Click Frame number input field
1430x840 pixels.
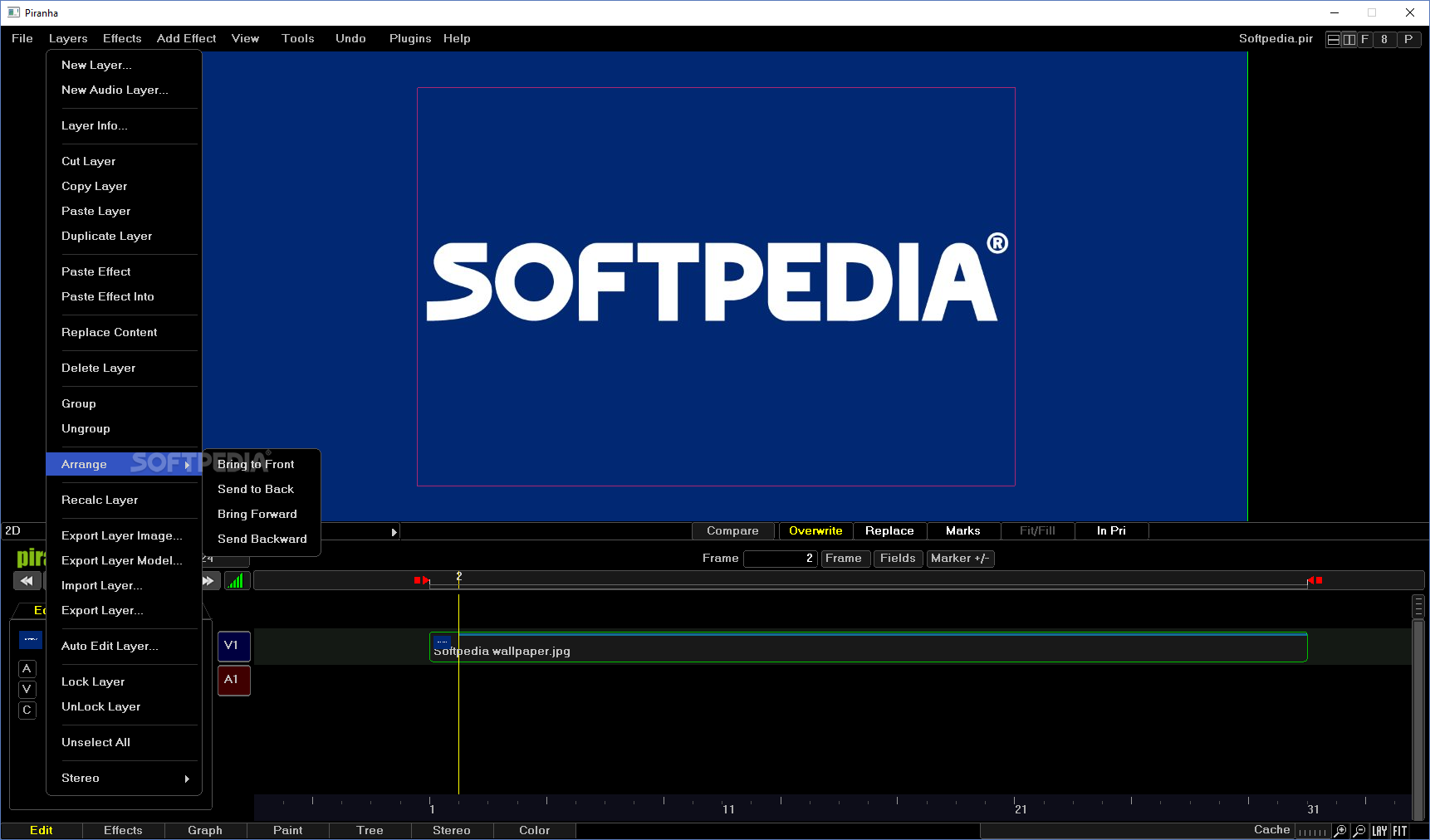[781, 559]
